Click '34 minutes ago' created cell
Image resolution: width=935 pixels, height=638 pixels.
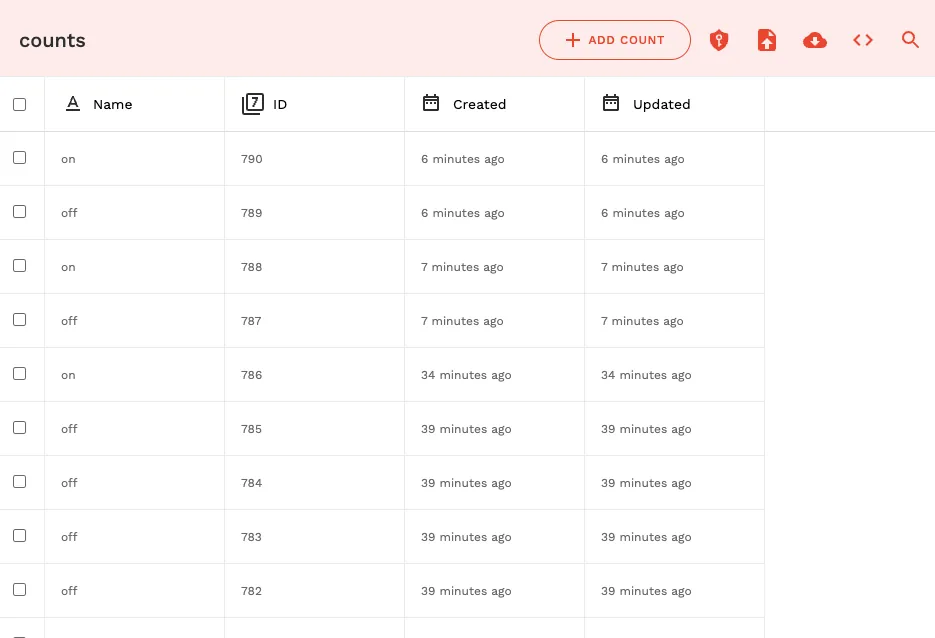tap(466, 375)
